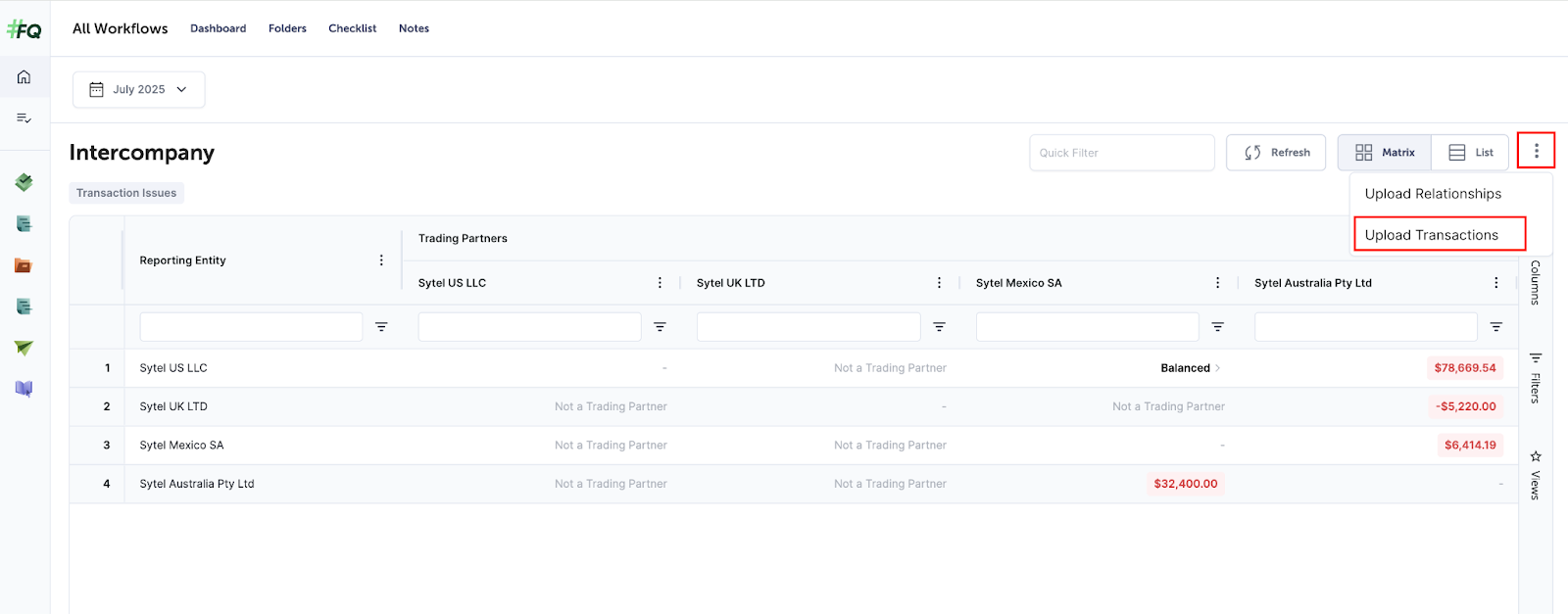Screen dimensions: 1568x614
Task: Click the FQ logo
Action: pos(24,29)
